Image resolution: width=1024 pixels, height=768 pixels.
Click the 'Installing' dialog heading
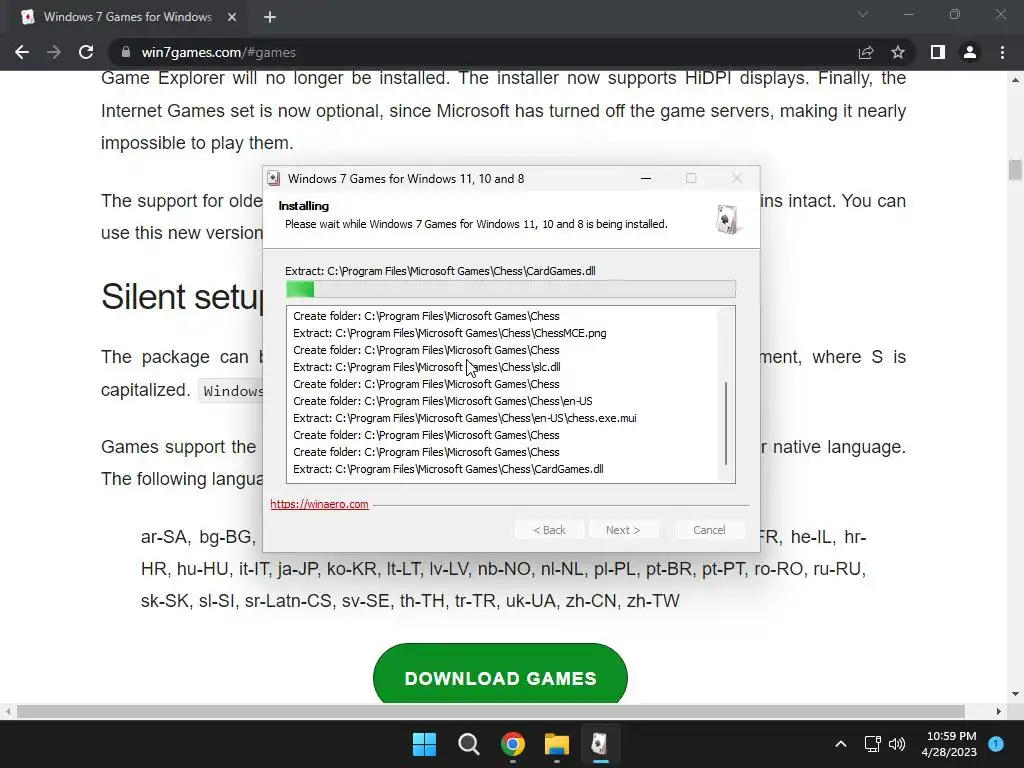click(304, 206)
